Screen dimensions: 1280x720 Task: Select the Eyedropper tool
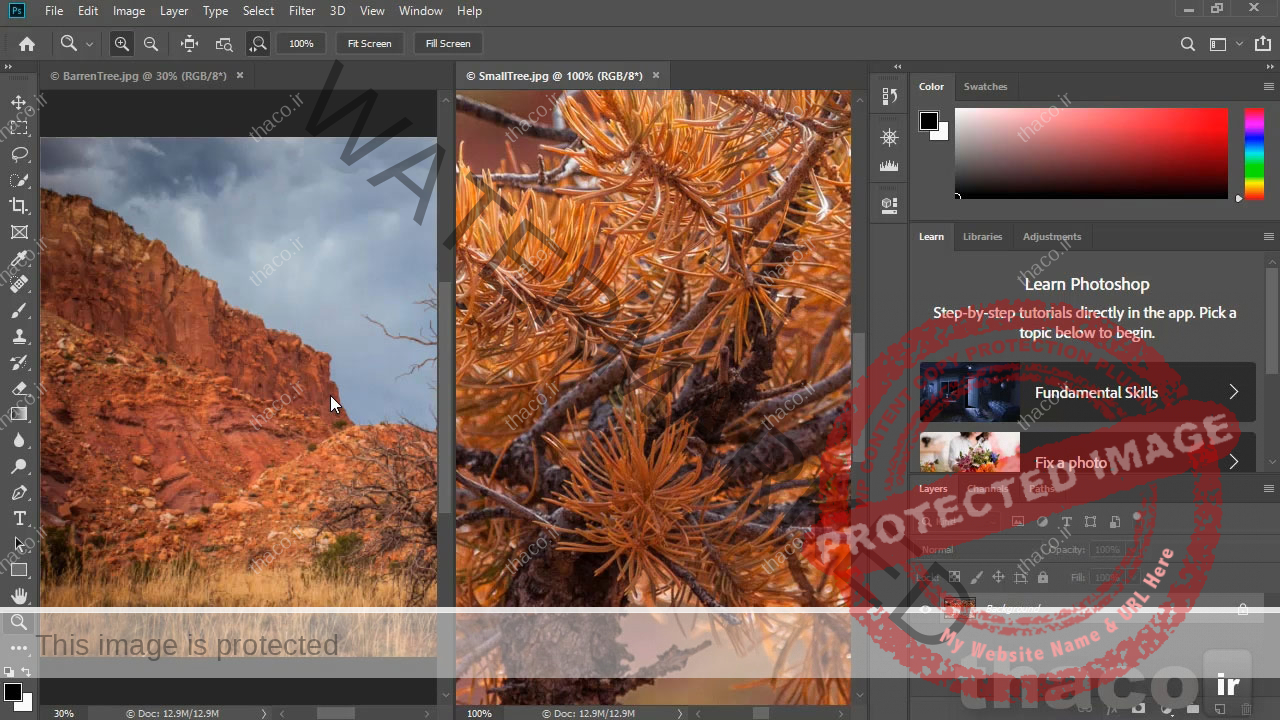[19, 258]
